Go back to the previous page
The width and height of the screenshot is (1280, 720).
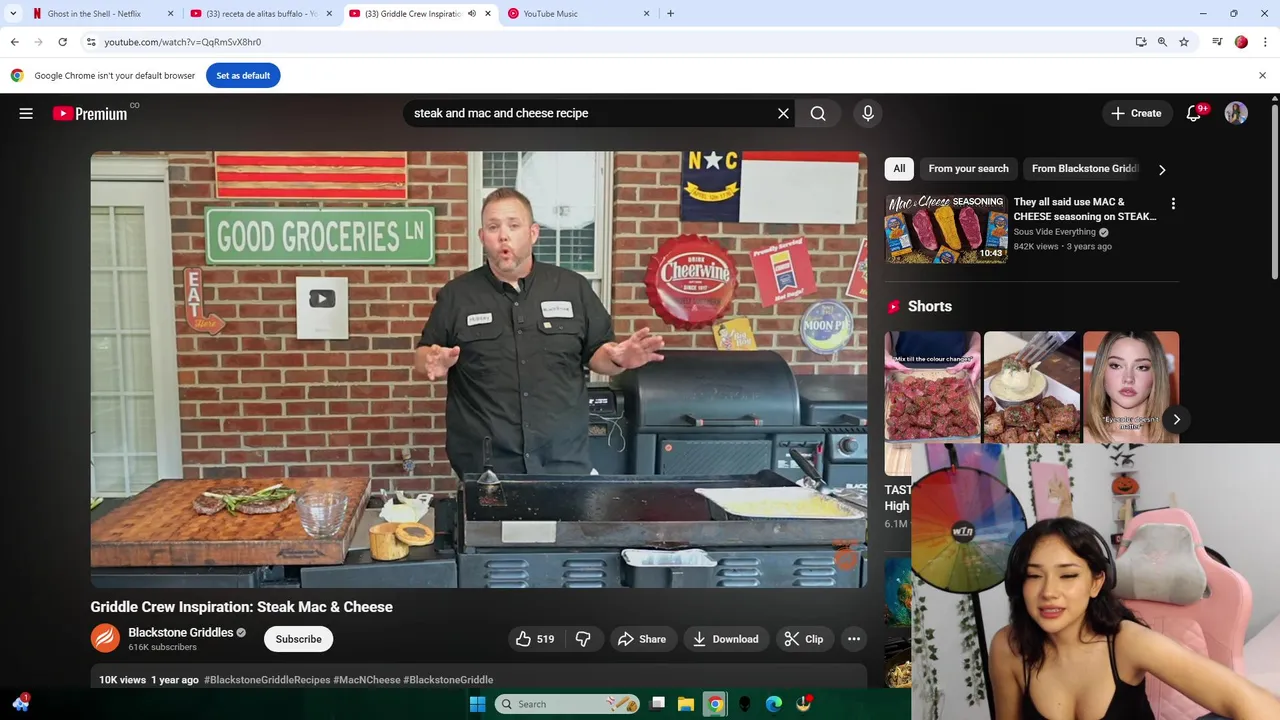[x=14, y=42]
